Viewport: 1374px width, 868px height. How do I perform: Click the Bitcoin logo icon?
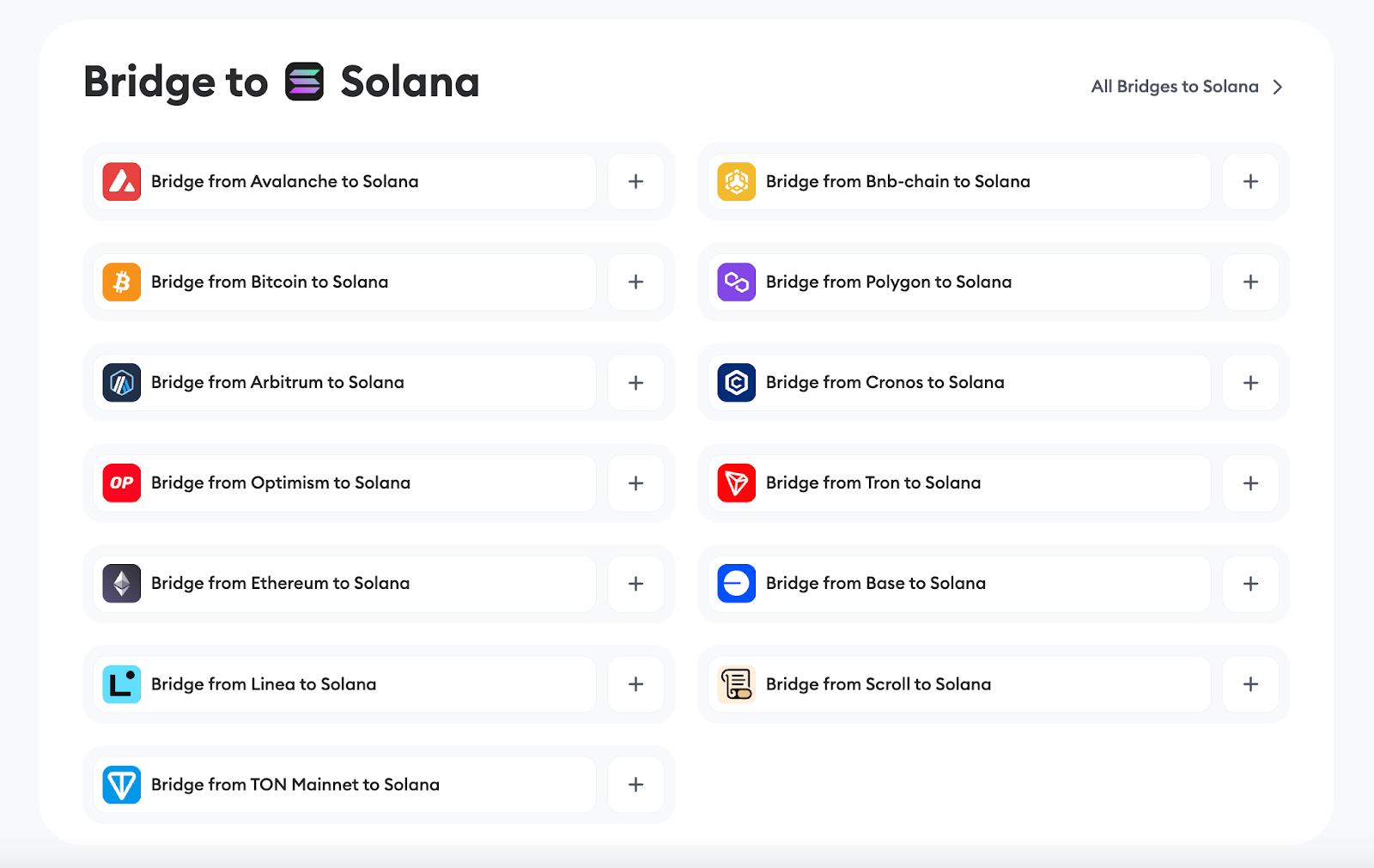(122, 282)
